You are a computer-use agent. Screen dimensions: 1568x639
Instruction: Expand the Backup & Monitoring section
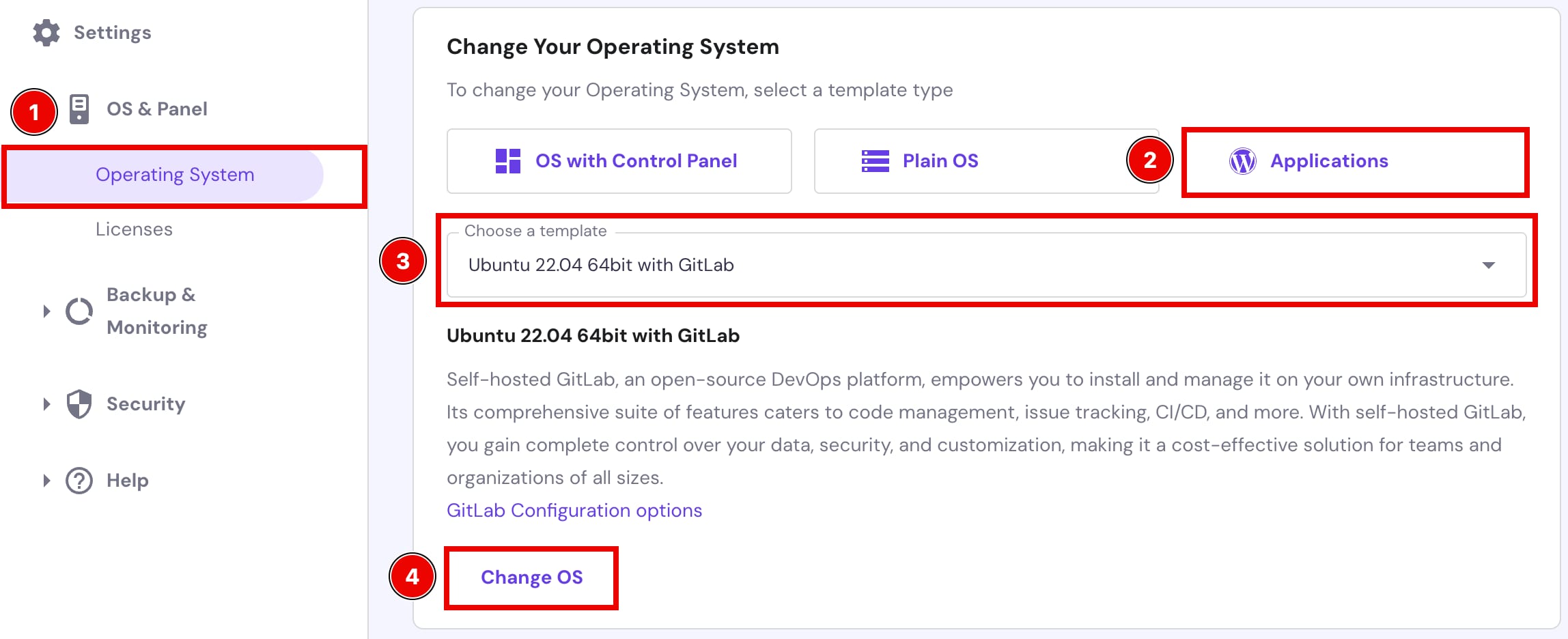[x=47, y=311]
